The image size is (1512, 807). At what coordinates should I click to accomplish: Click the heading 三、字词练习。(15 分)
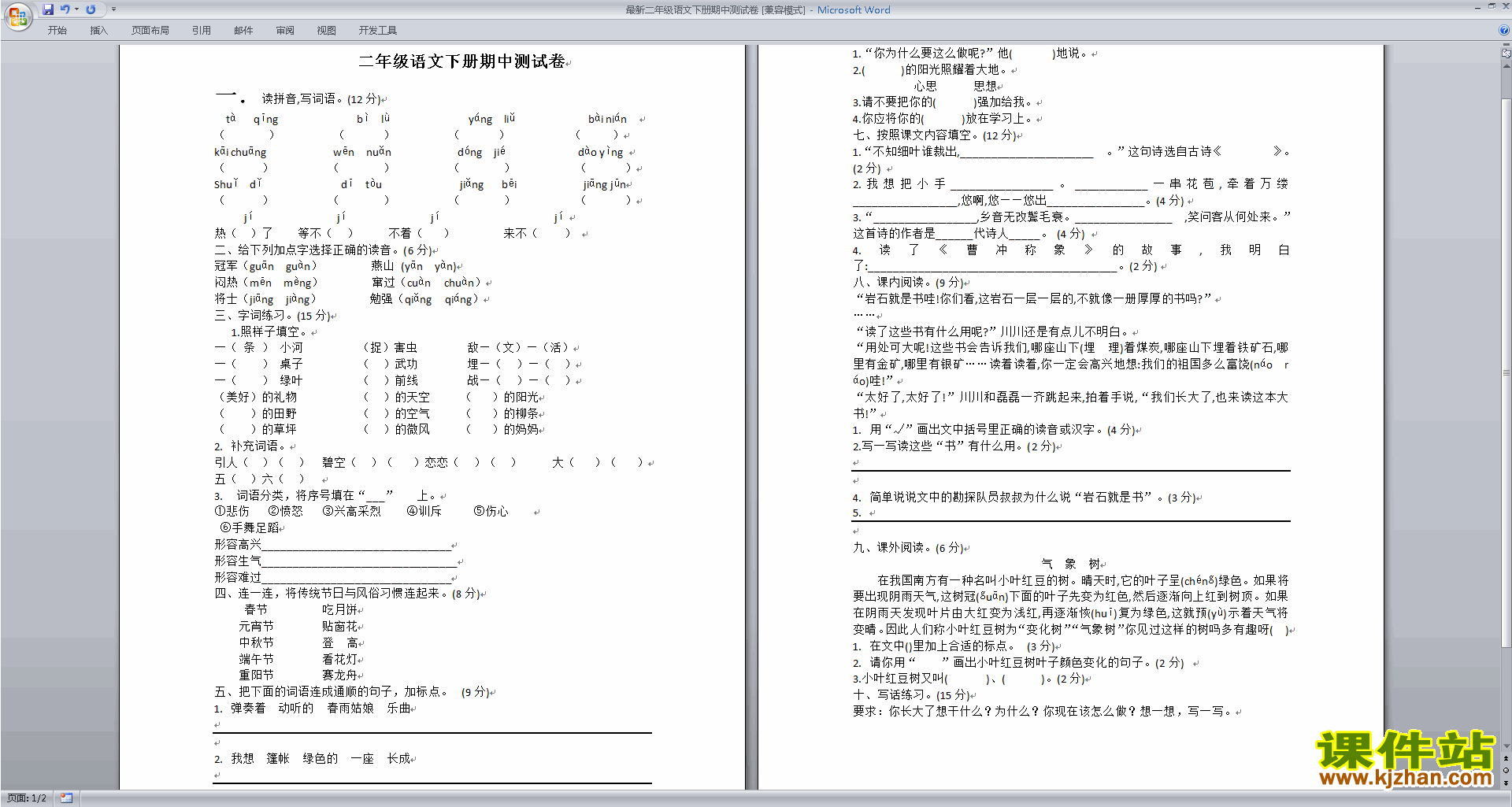coord(272,316)
